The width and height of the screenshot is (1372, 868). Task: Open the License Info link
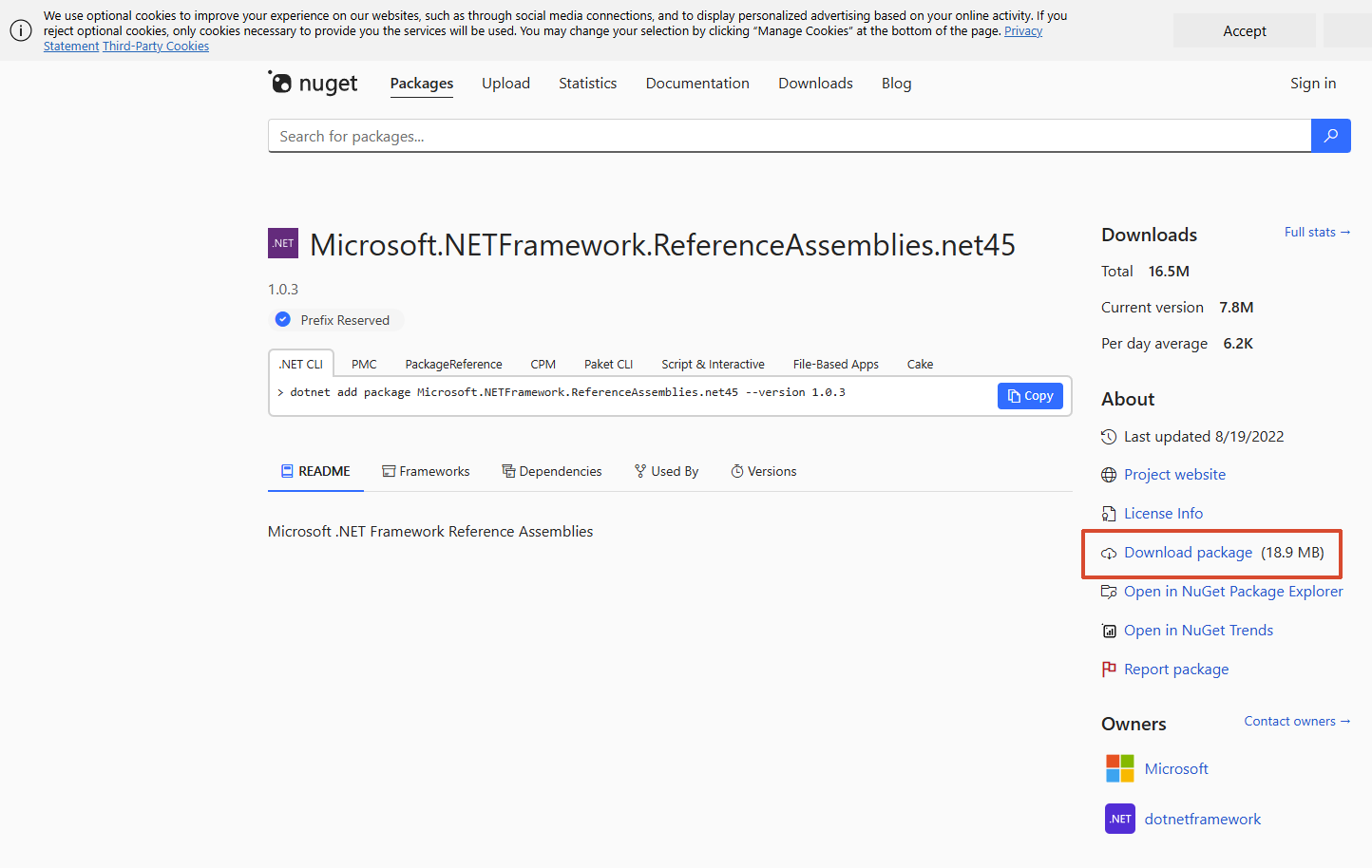(x=1163, y=514)
